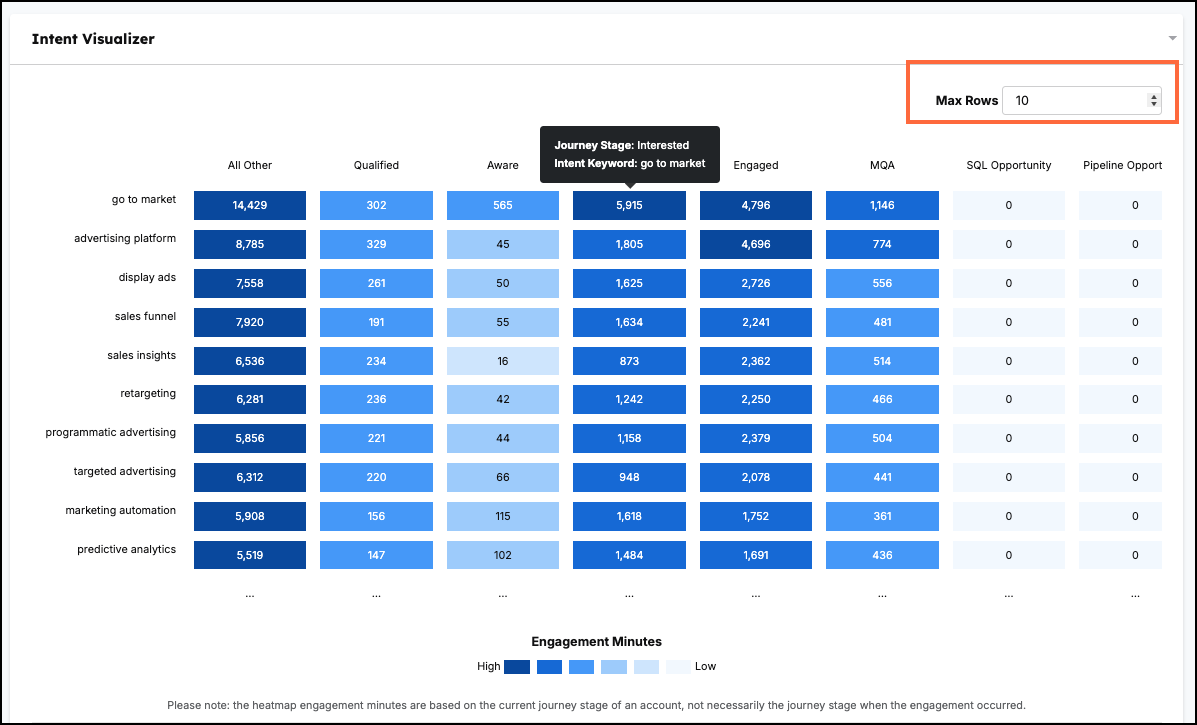Select the SQL Opportunity column header
The height and width of the screenshot is (725, 1197).
tap(1008, 165)
